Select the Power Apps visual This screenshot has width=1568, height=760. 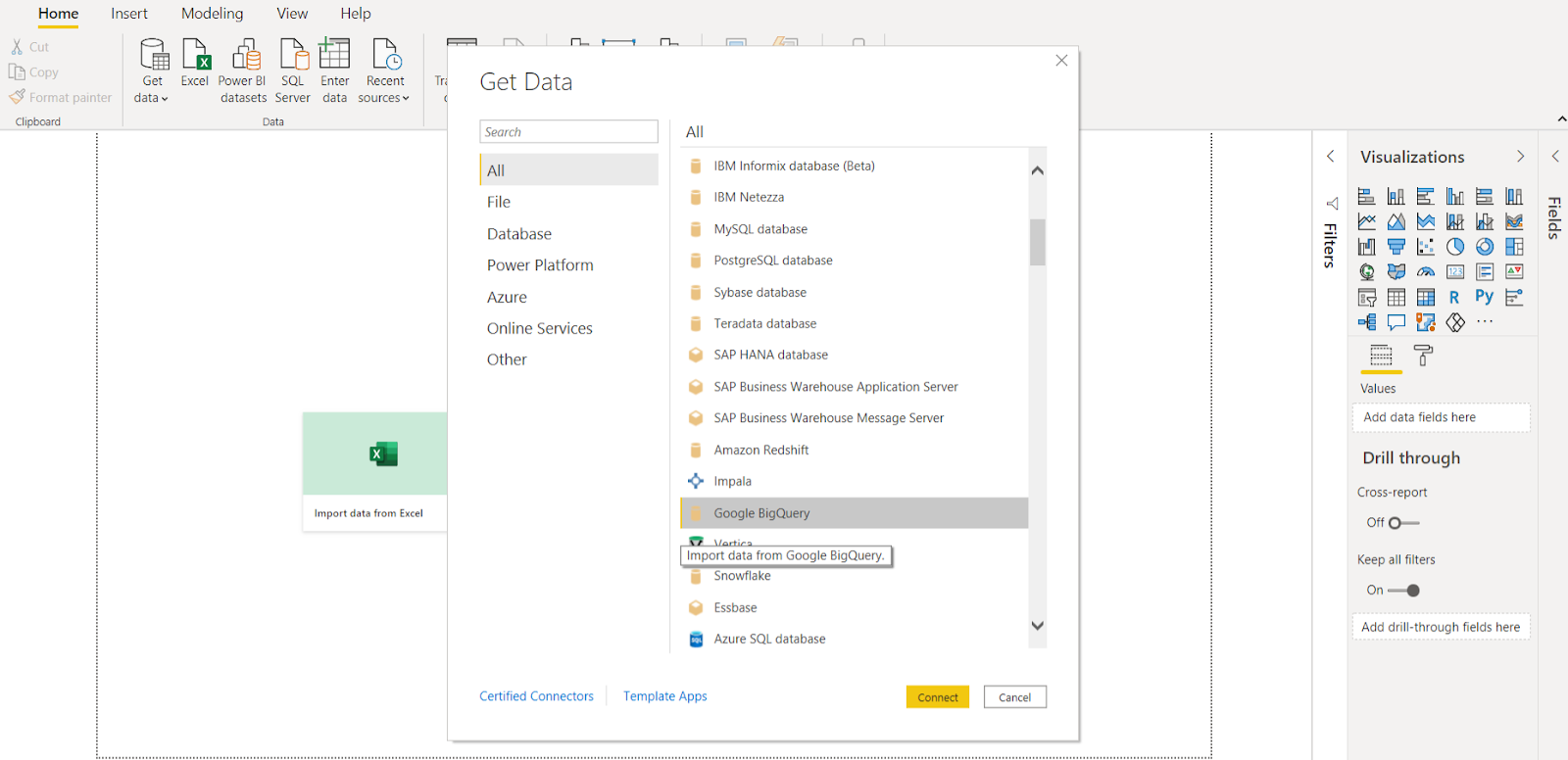click(1455, 322)
